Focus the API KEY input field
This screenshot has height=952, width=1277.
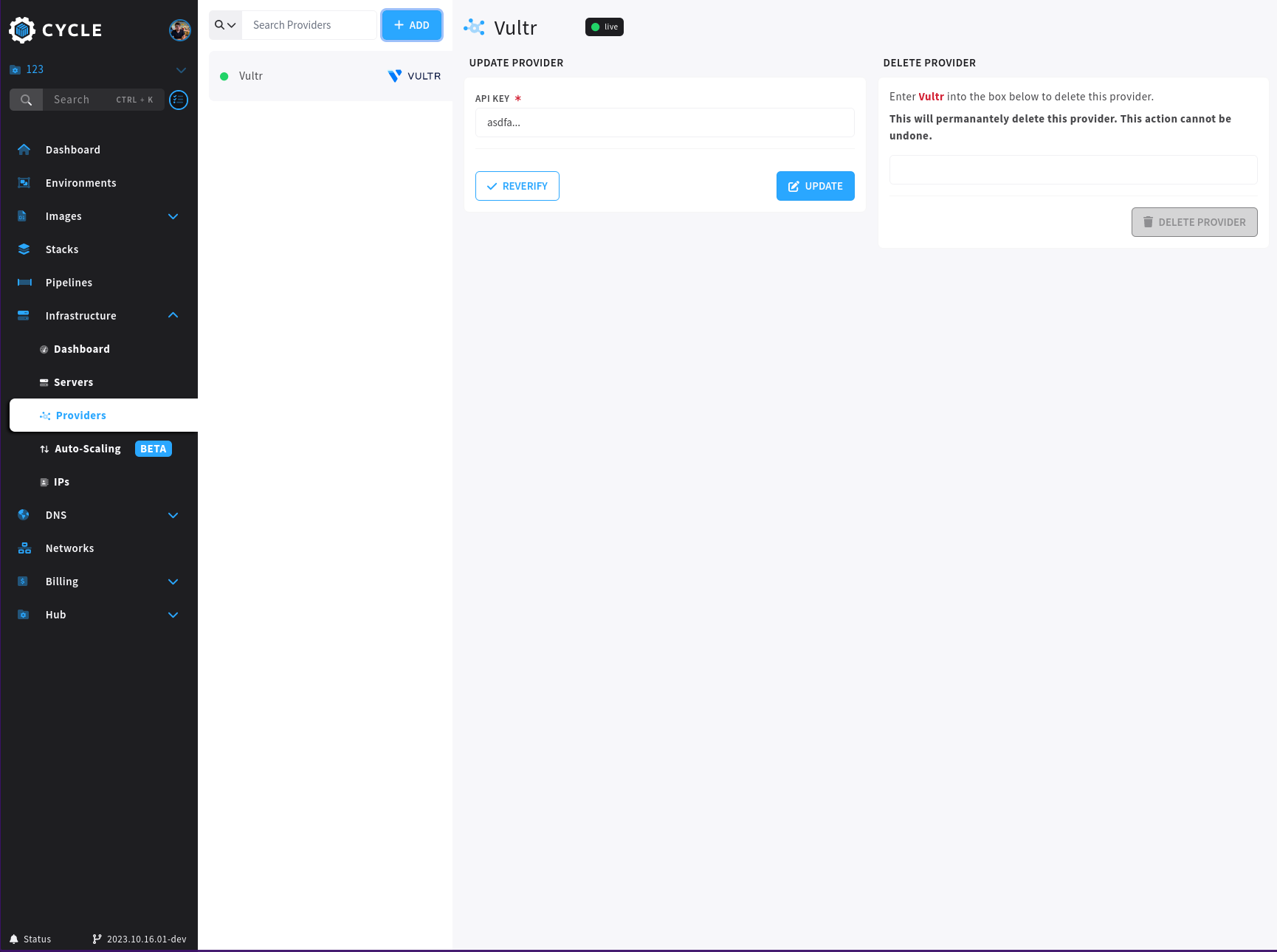pos(665,123)
